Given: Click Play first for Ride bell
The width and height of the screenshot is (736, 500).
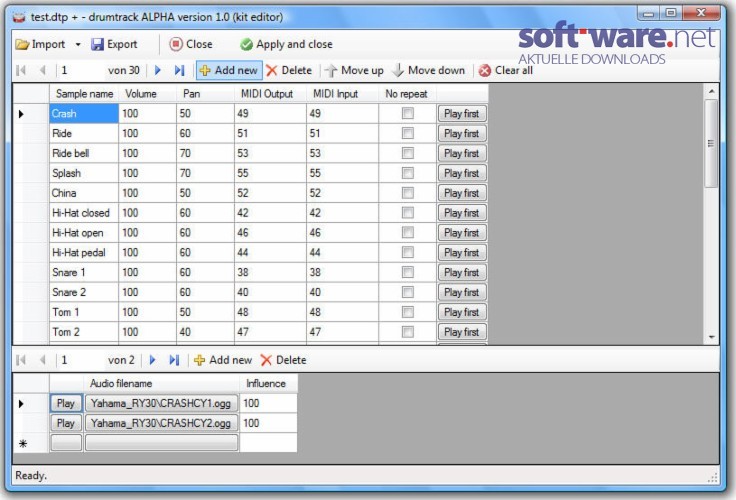Looking at the screenshot, I should [462, 153].
